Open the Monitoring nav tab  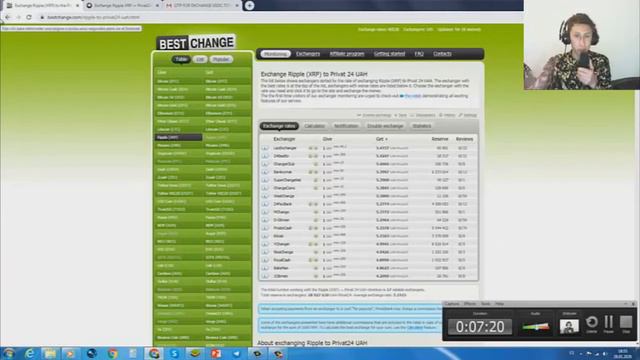276,54
